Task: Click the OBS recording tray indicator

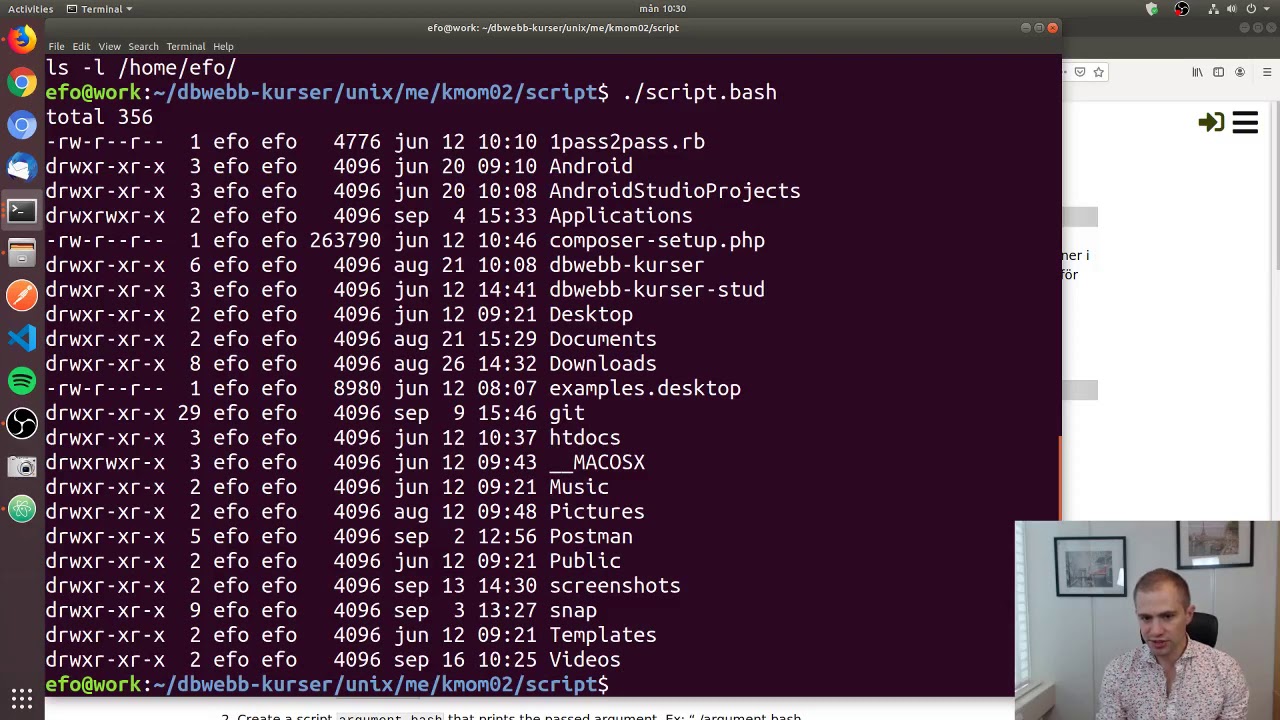Action: [1182, 9]
